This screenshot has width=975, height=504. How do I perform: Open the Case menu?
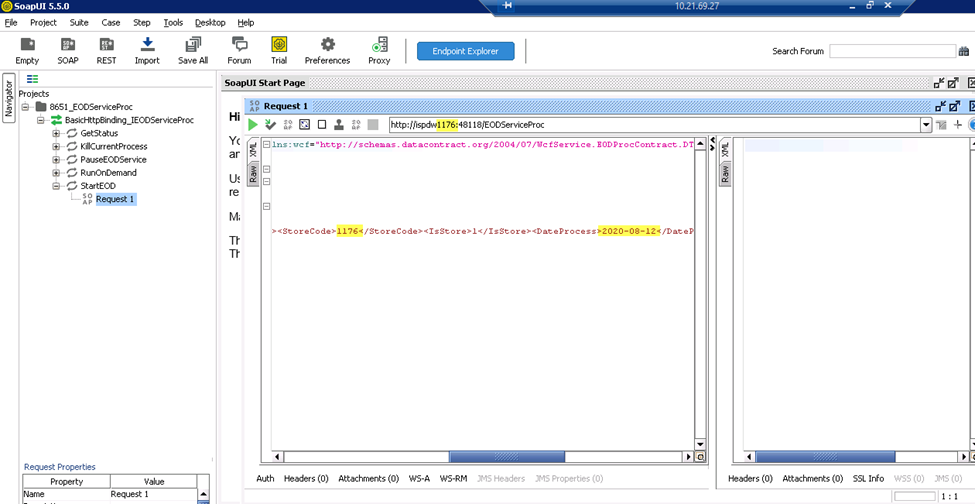pos(111,22)
